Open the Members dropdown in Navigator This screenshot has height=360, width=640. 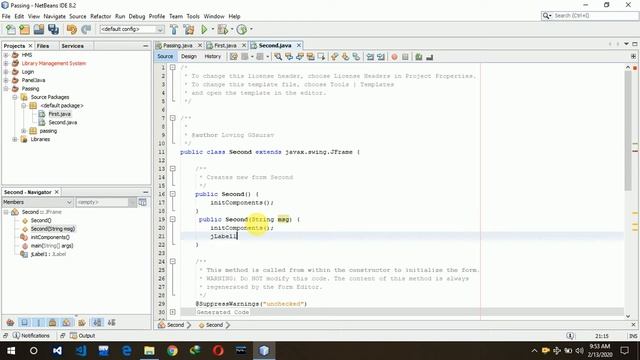pos(37,202)
